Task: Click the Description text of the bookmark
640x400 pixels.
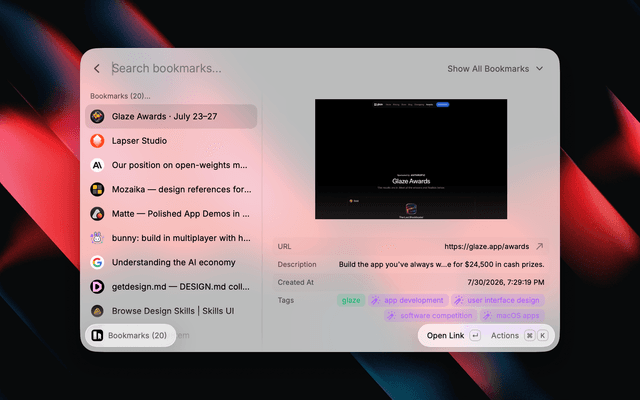Action: pyautogui.click(x=441, y=264)
